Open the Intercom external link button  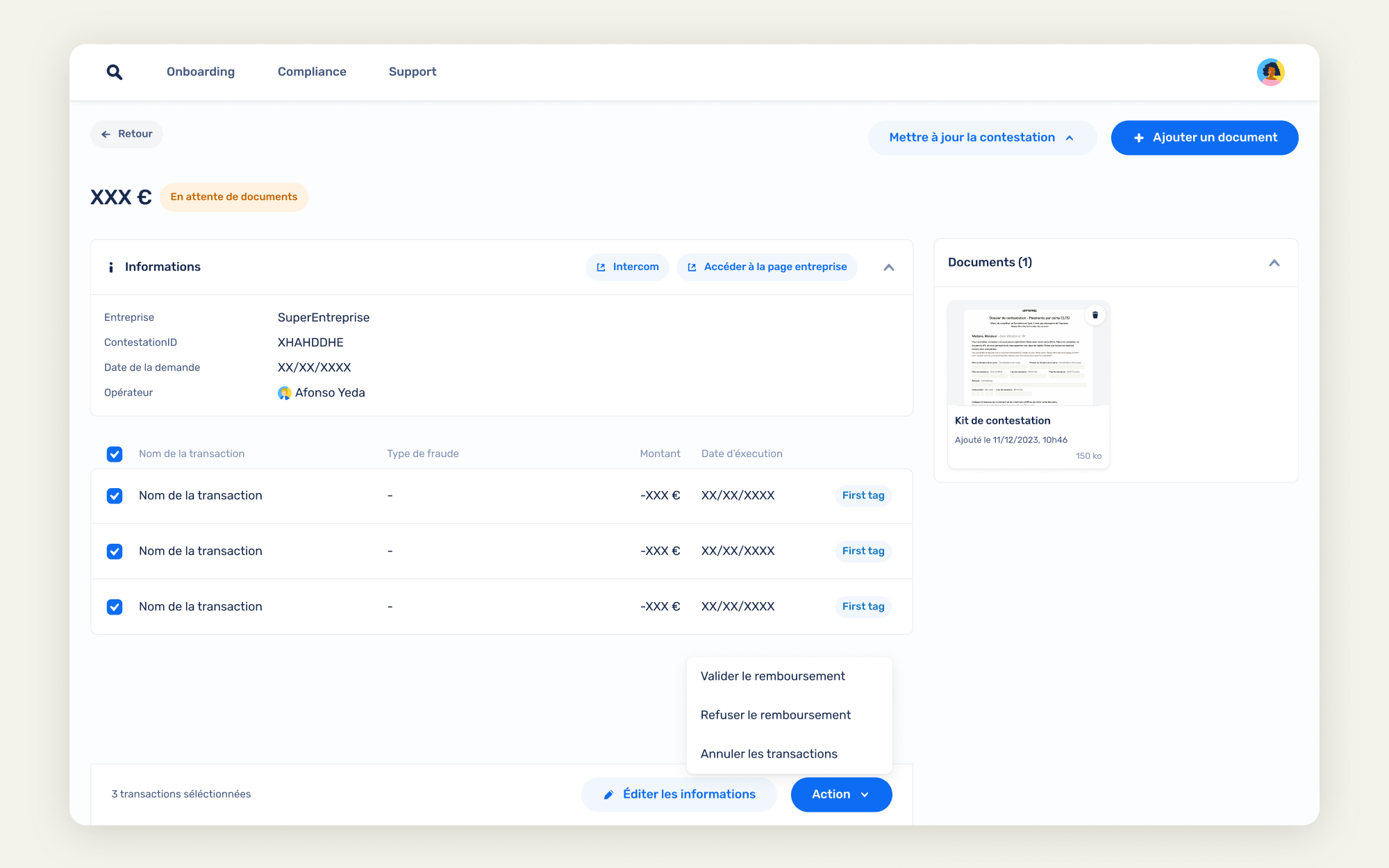(x=627, y=267)
